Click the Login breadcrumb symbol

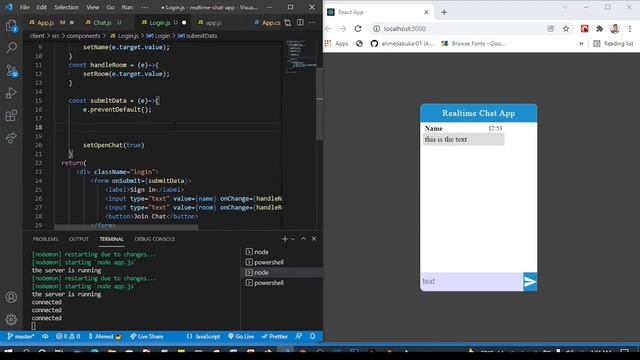[x=158, y=36]
